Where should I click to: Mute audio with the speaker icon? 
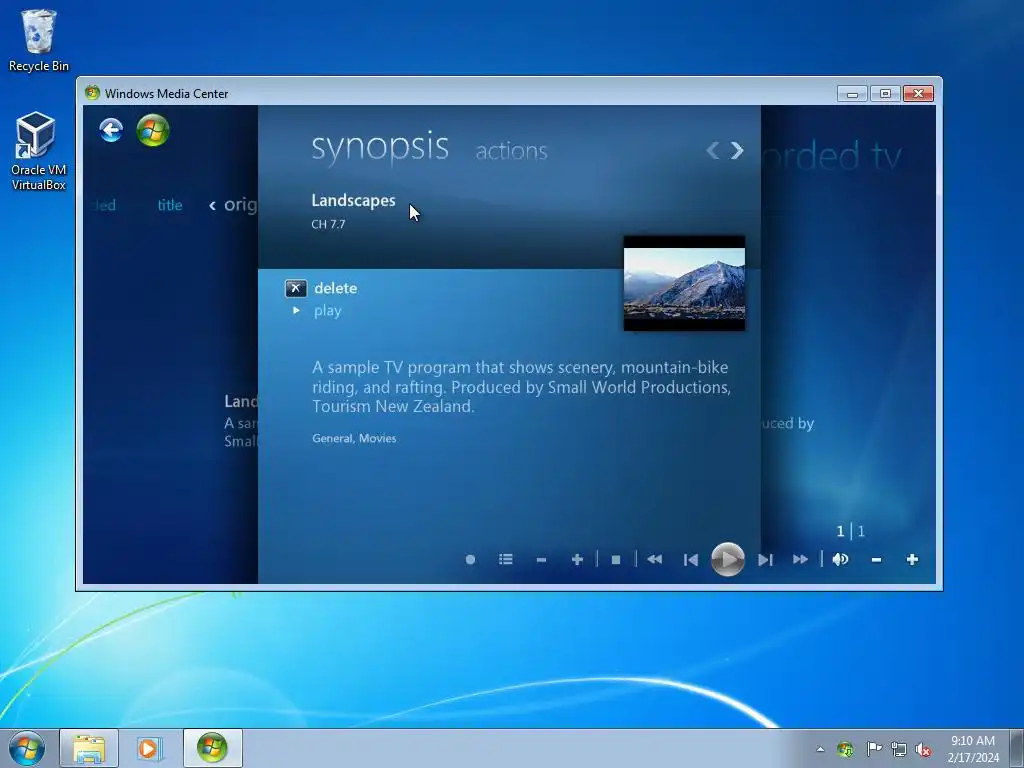(840, 560)
